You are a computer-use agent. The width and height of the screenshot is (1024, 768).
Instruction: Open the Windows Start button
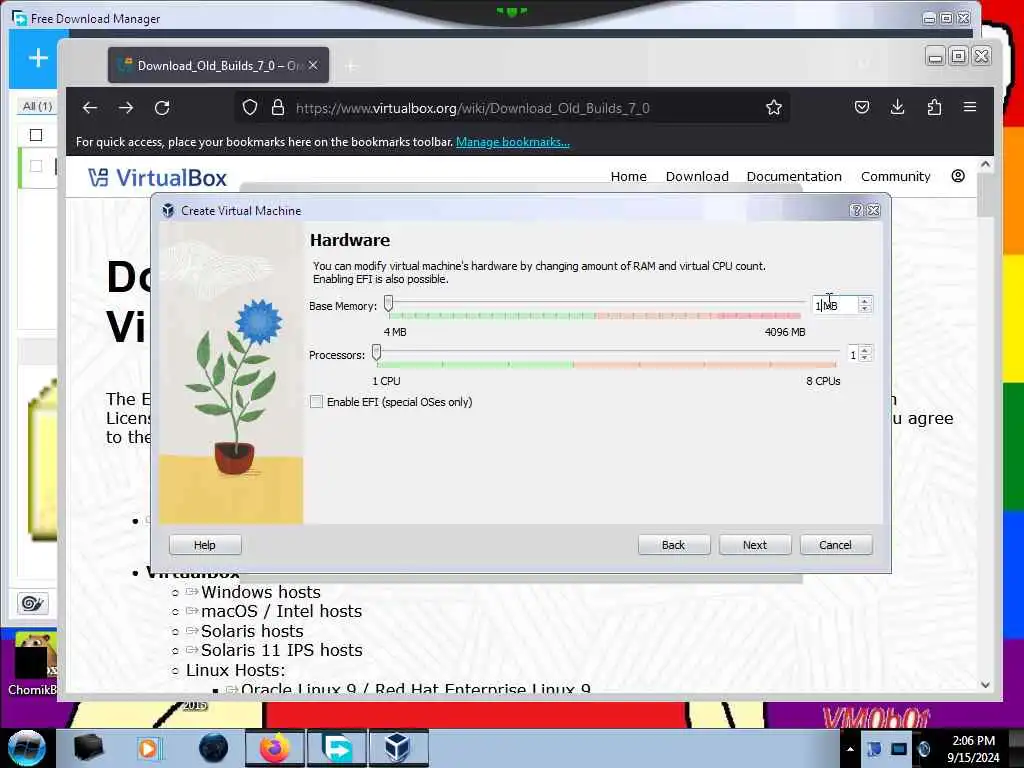click(x=26, y=748)
